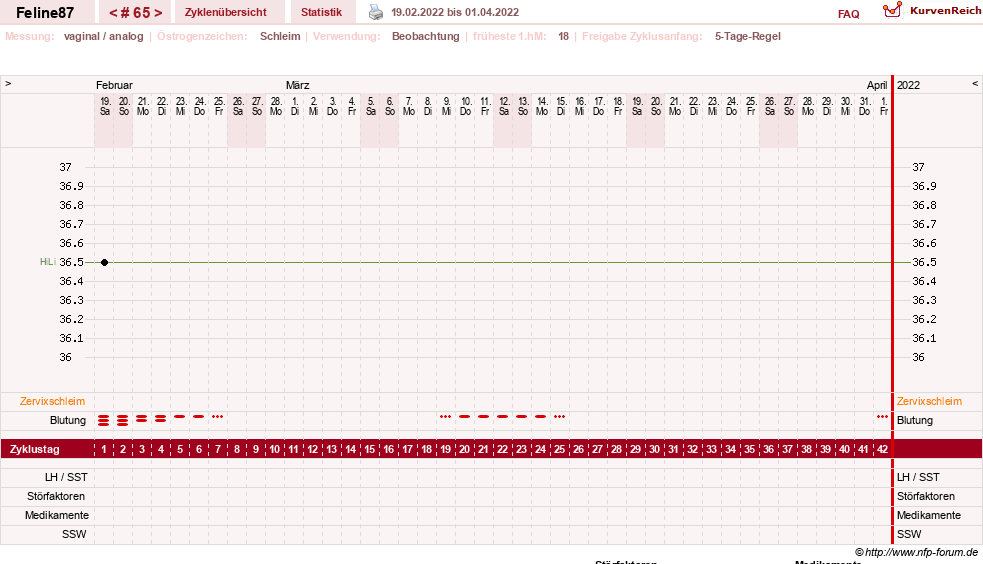Click the Zyklustag row header
Image resolution: width=983 pixels, height=564 pixels.
coord(34,449)
